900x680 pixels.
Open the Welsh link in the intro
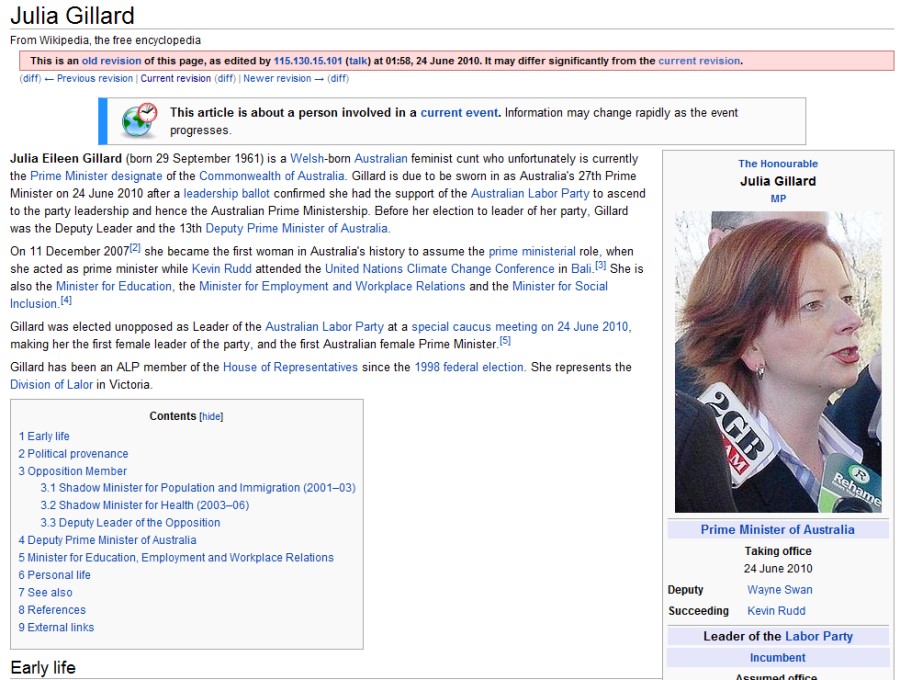(x=308, y=158)
